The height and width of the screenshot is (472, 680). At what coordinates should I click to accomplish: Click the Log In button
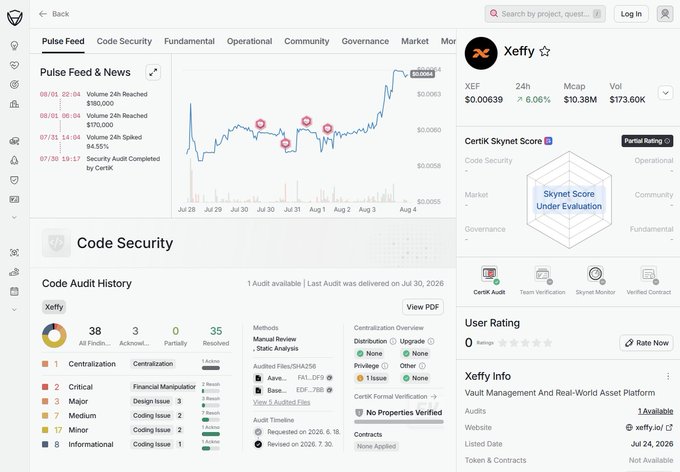click(631, 14)
